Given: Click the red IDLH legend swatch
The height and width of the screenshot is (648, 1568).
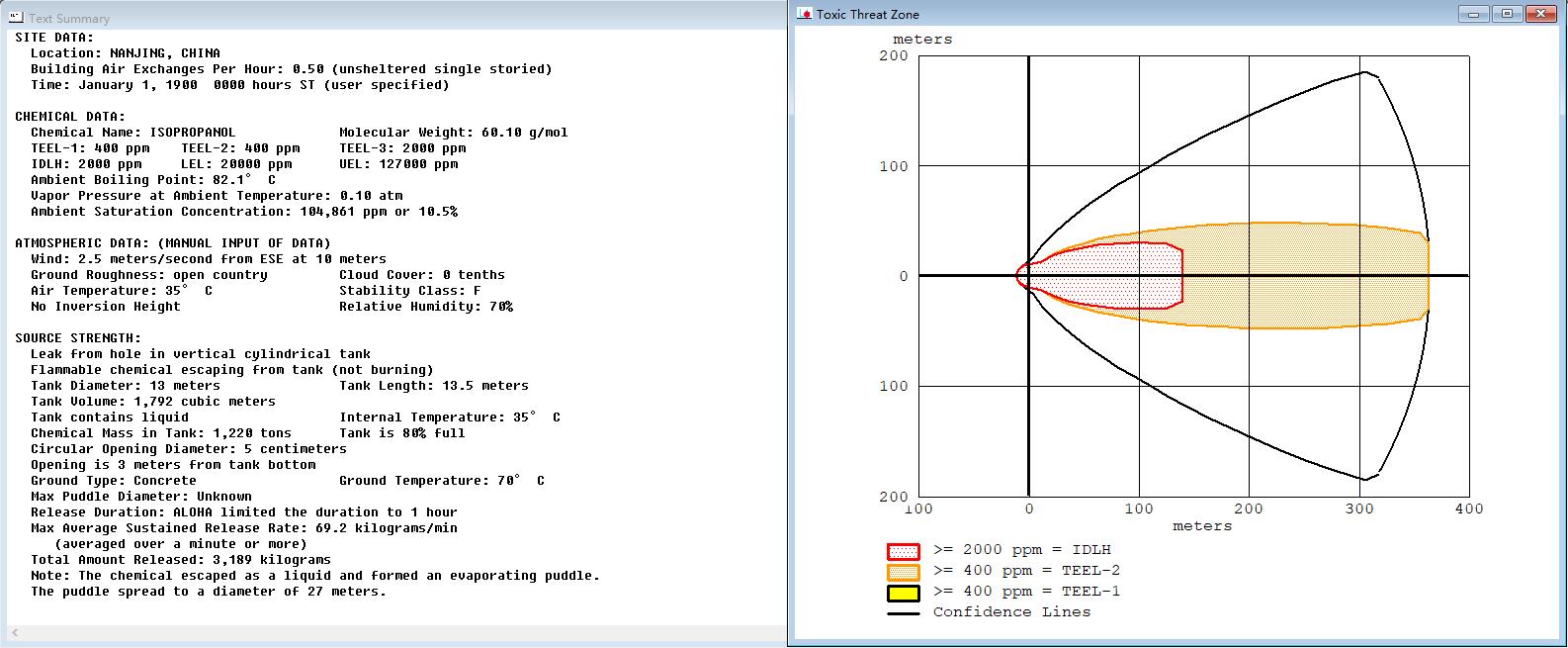Looking at the screenshot, I should [903, 551].
